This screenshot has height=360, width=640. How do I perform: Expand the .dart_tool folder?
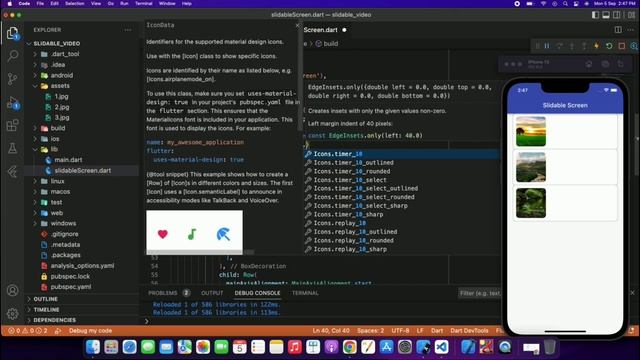coord(35,54)
